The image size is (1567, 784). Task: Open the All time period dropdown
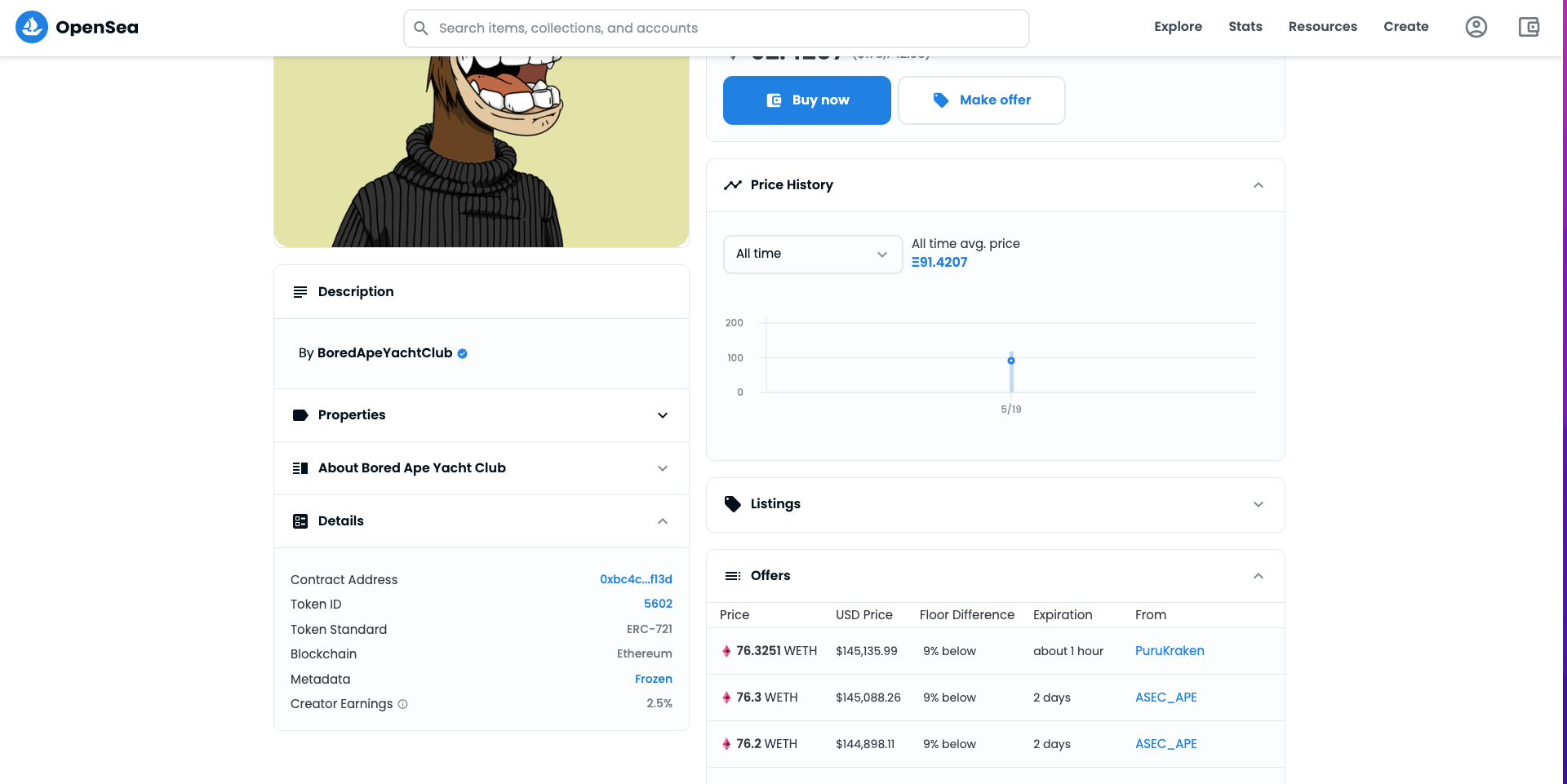[x=812, y=254]
